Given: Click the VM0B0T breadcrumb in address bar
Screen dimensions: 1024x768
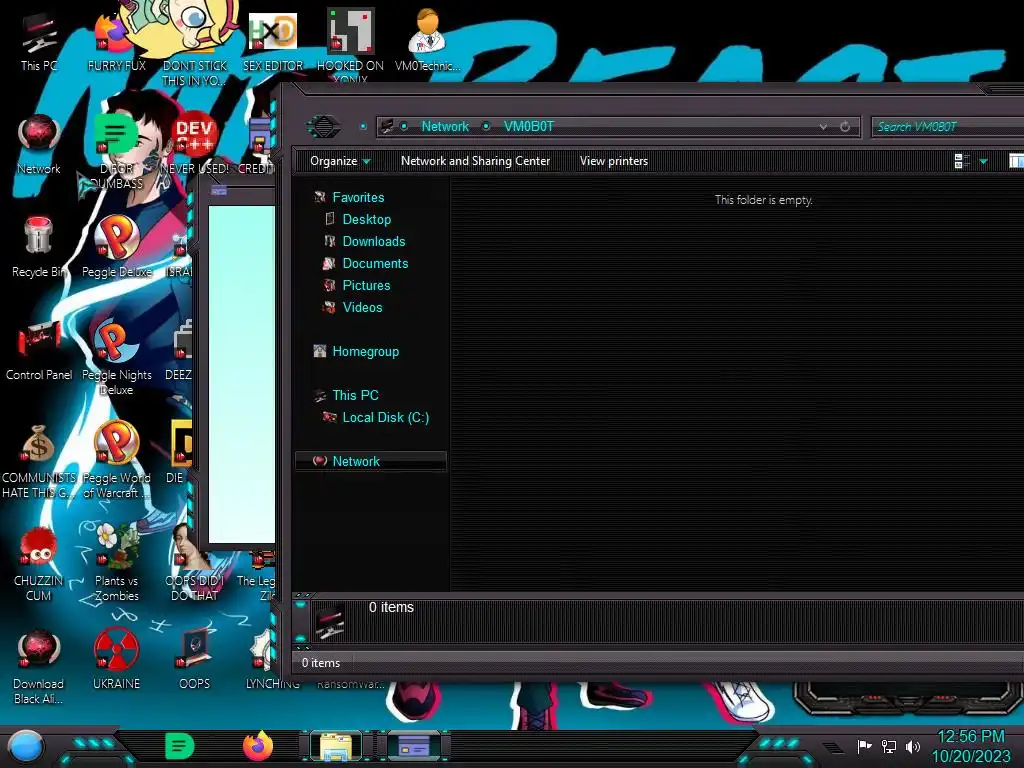Looking at the screenshot, I should pos(528,126).
